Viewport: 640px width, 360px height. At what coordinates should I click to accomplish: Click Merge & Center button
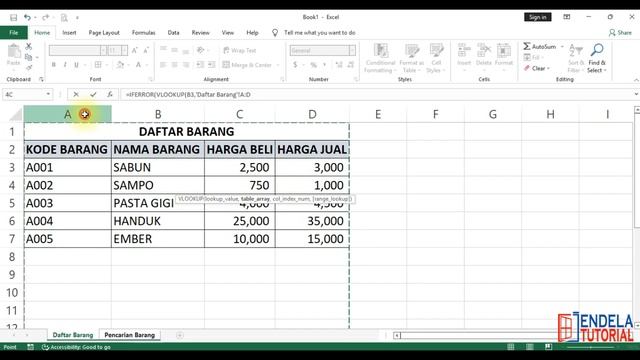click(247, 65)
